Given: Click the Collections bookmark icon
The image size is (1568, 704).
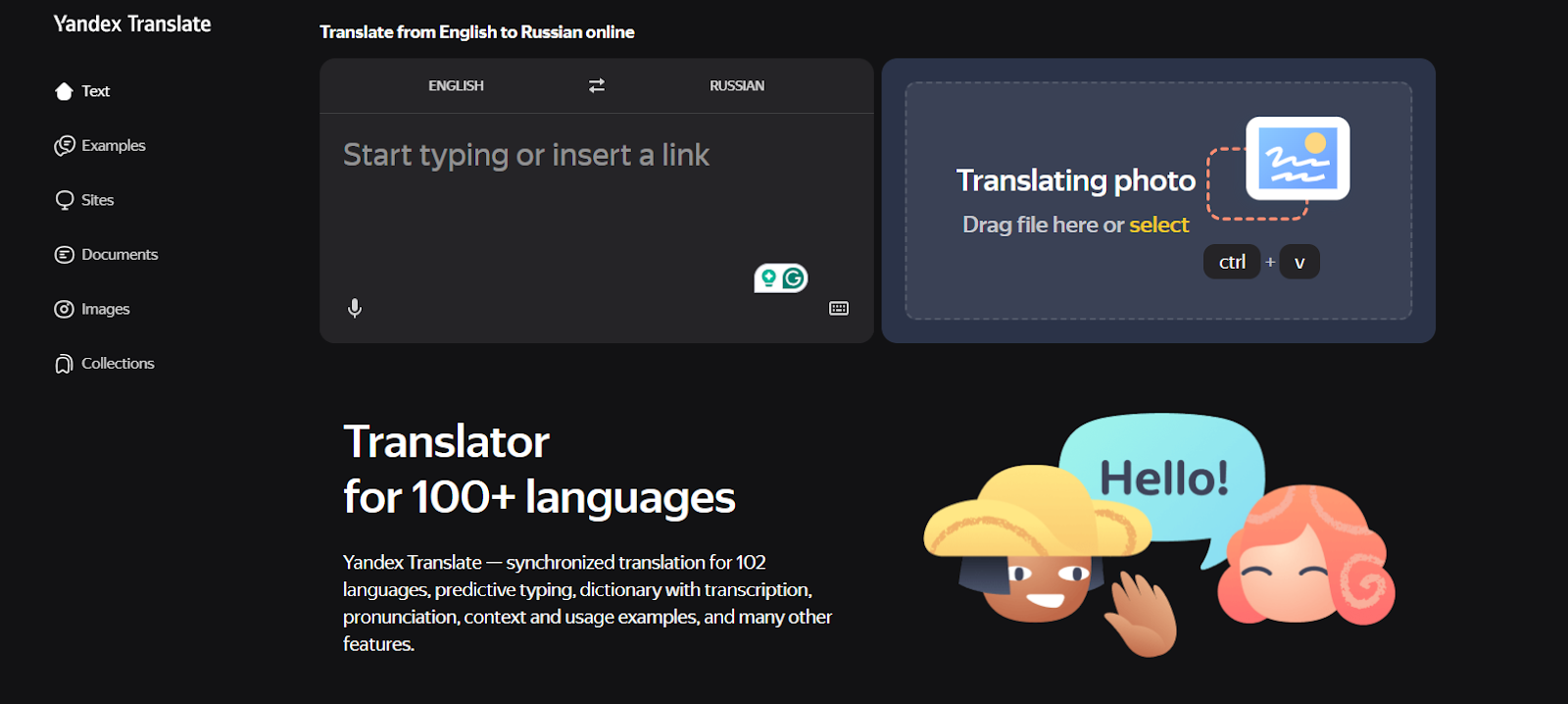Looking at the screenshot, I should [64, 364].
